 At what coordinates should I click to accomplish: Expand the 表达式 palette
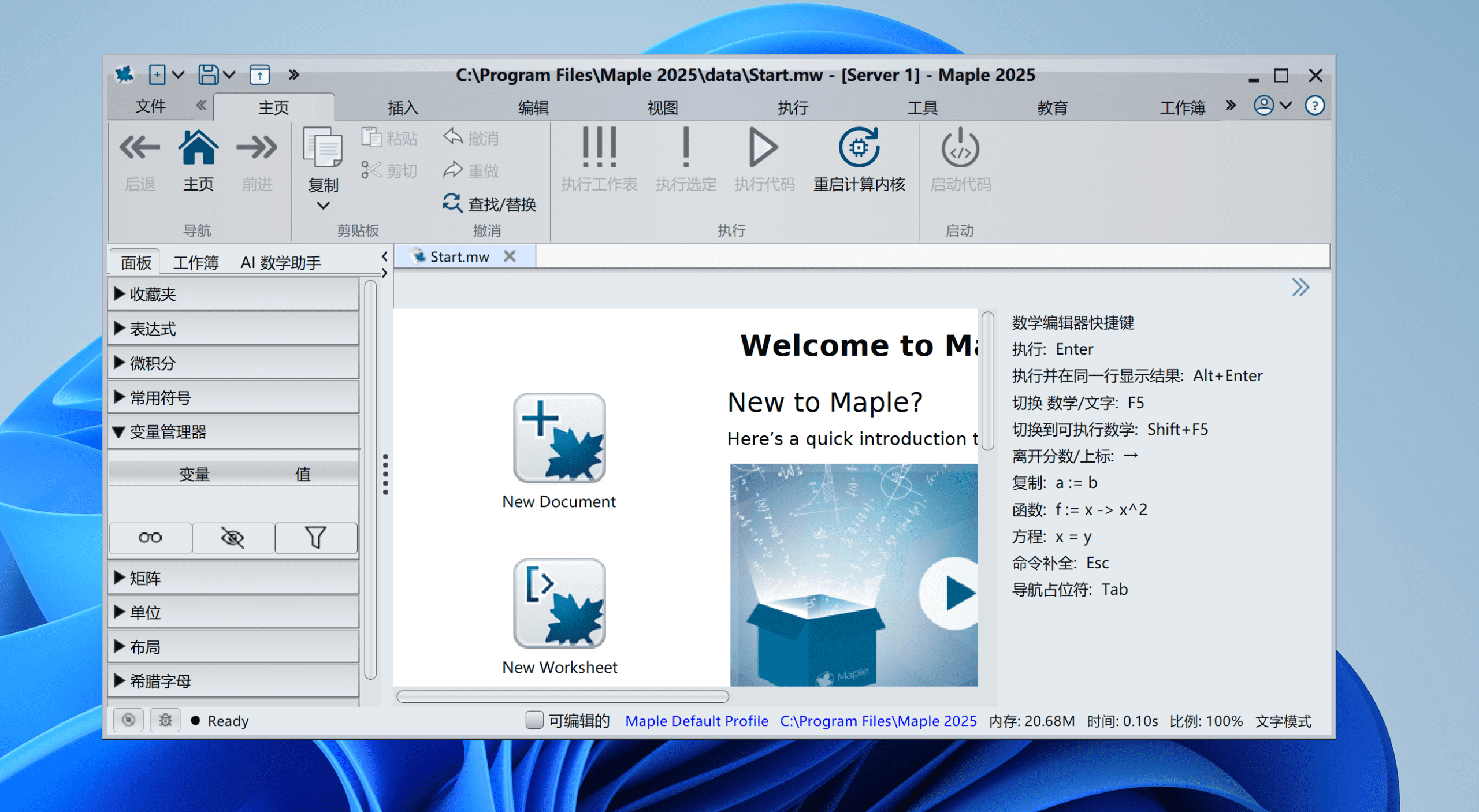[233, 329]
